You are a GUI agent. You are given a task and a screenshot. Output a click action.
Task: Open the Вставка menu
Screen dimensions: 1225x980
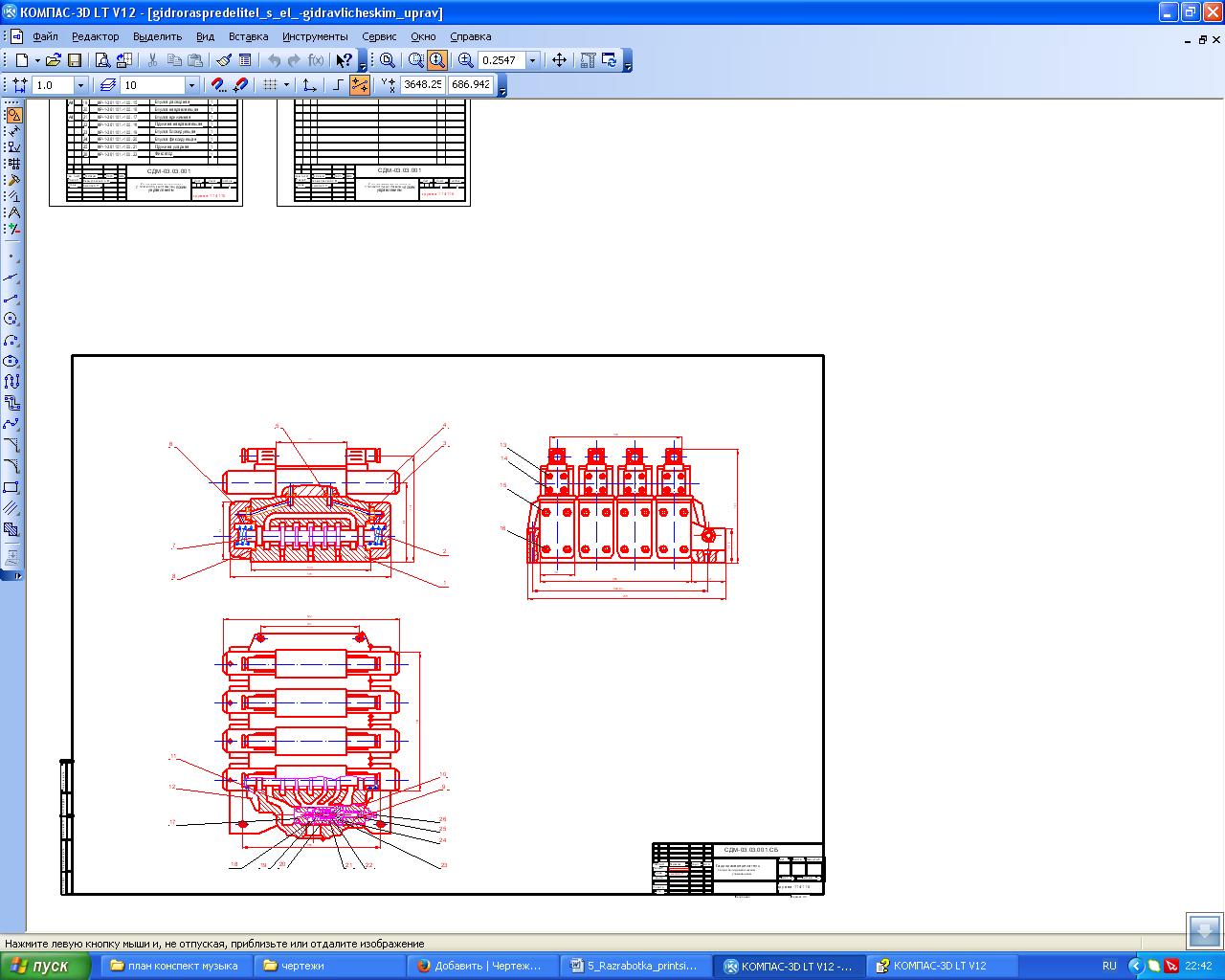pyautogui.click(x=249, y=36)
